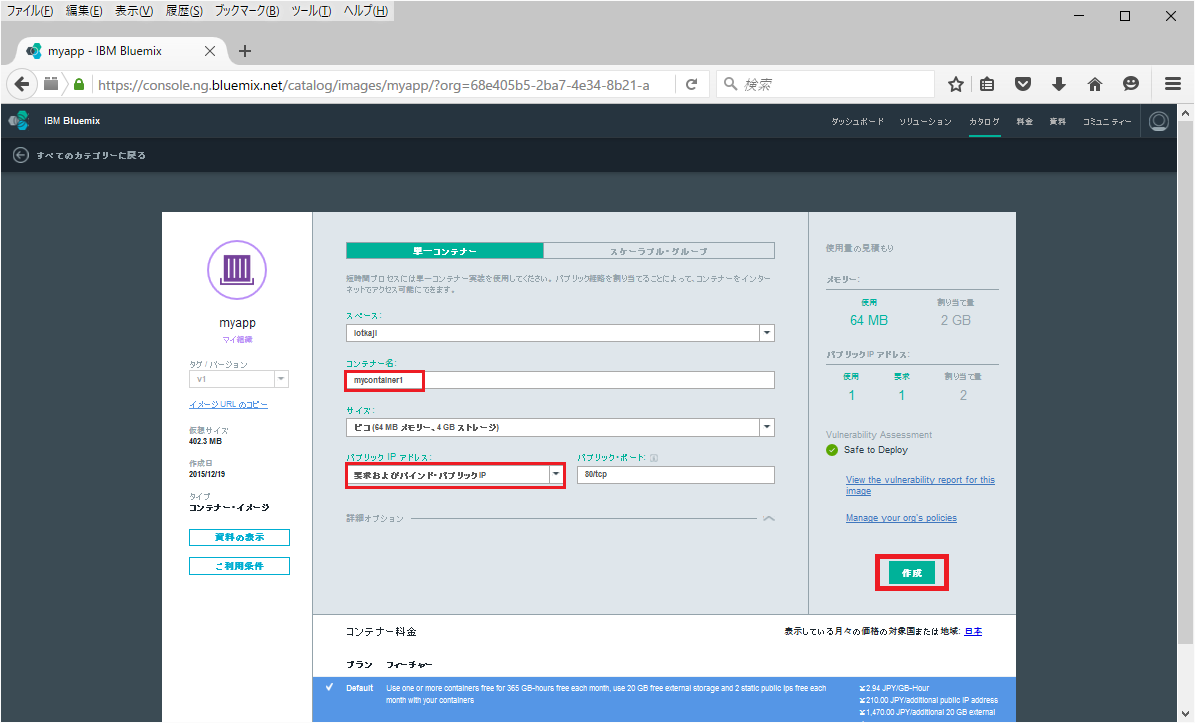Click the search magnifier icon
The width and height of the screenshot is (1195, 723).
730,84
